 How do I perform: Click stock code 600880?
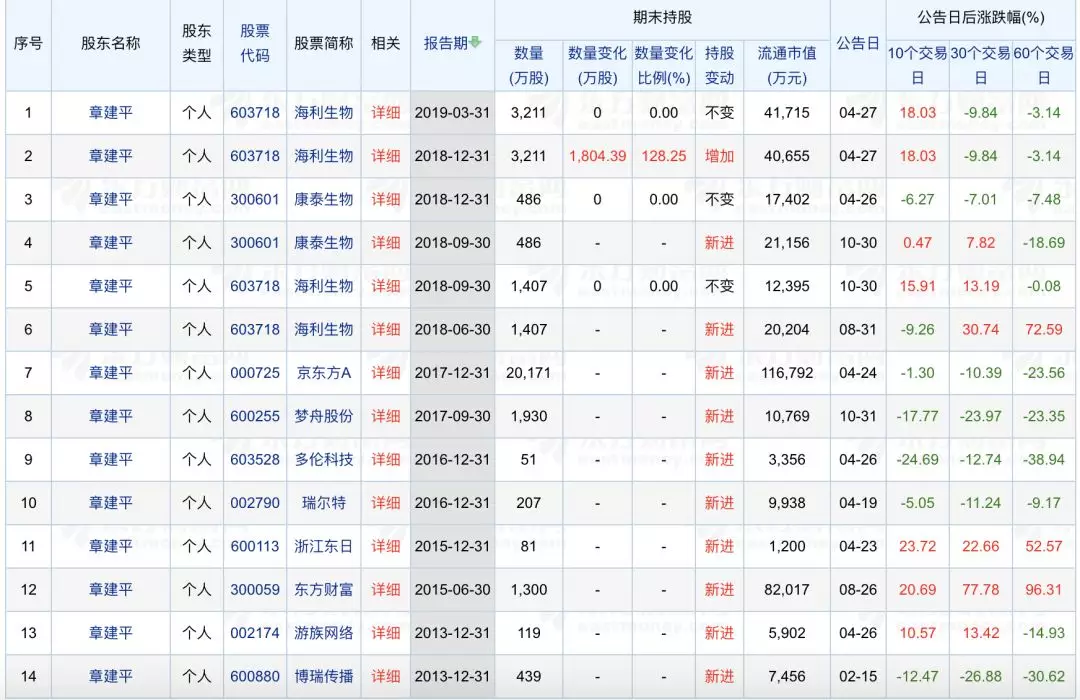[255, 677]
